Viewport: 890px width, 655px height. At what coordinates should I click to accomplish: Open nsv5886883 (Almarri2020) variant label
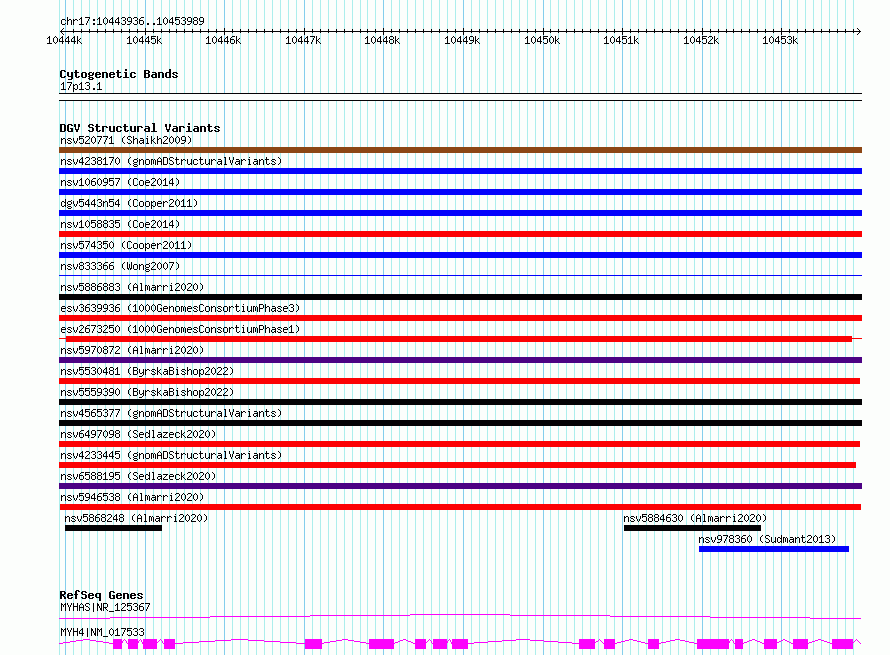(x=132, y=287)
